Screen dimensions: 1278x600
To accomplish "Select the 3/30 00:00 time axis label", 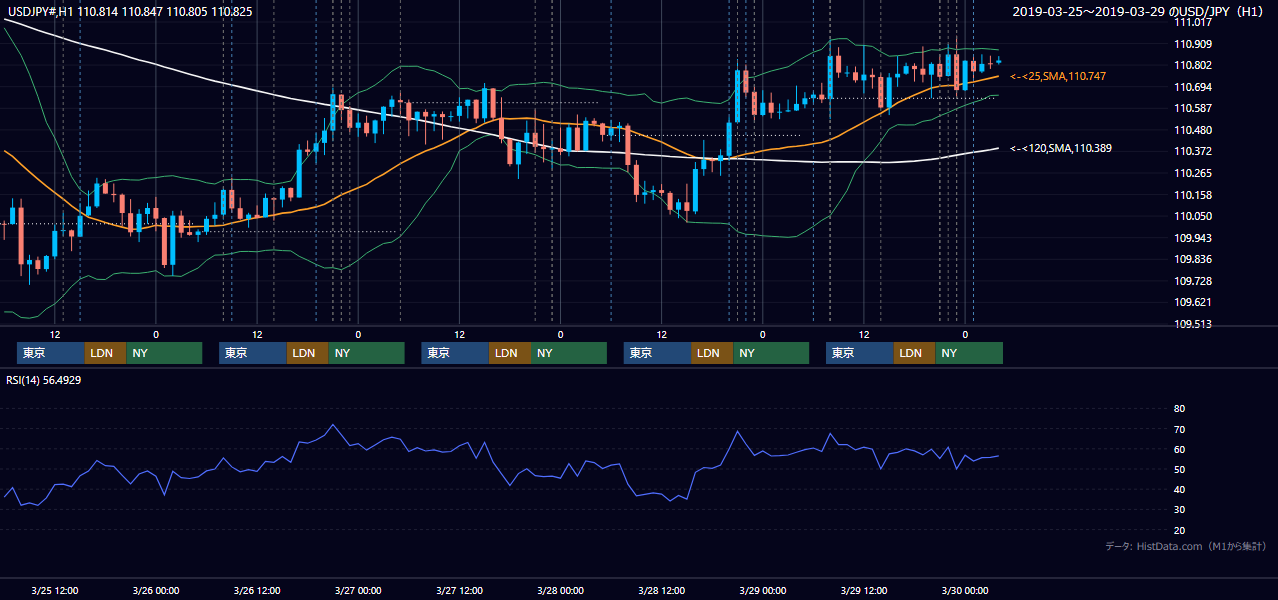I will pyautogui.click(x=965, y=590).
